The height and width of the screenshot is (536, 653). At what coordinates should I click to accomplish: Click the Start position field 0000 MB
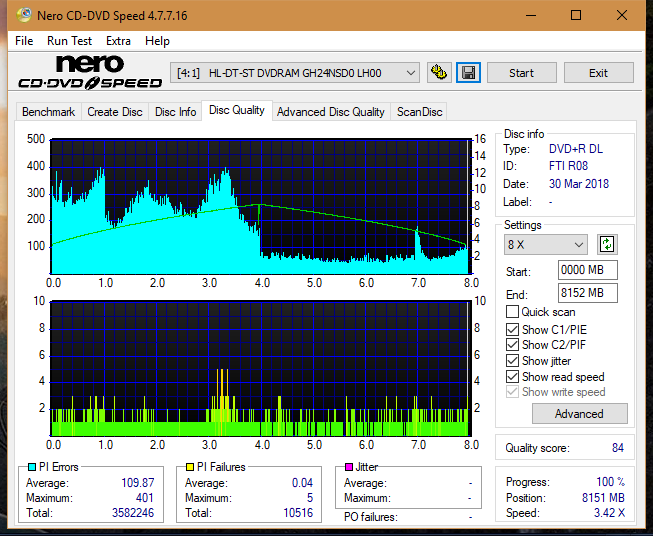click(x=588, y=270)
